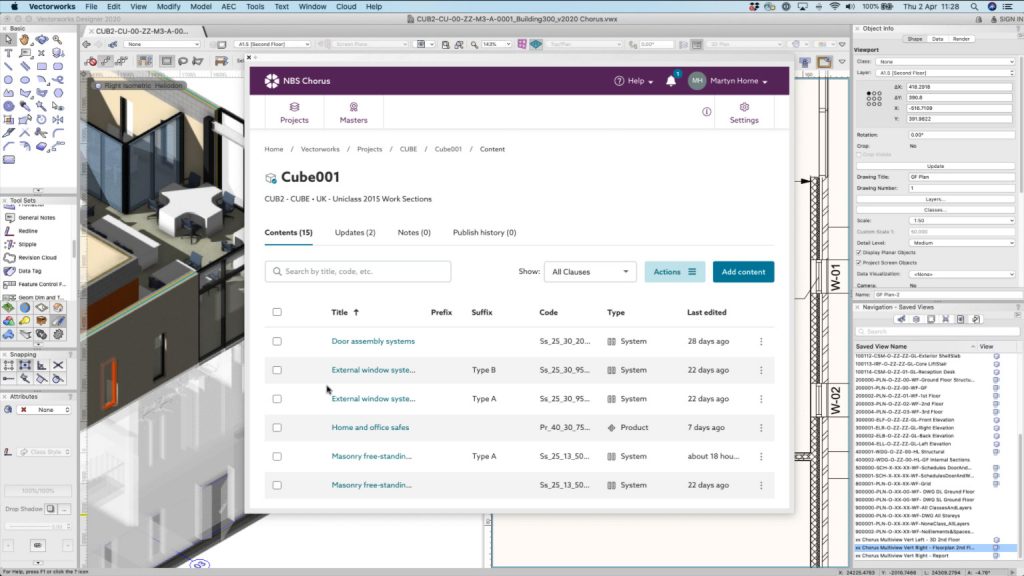Tick checkbox for Door assembly systems row
The width and height of the screenshot is (1024, 576).
[277, 342]
